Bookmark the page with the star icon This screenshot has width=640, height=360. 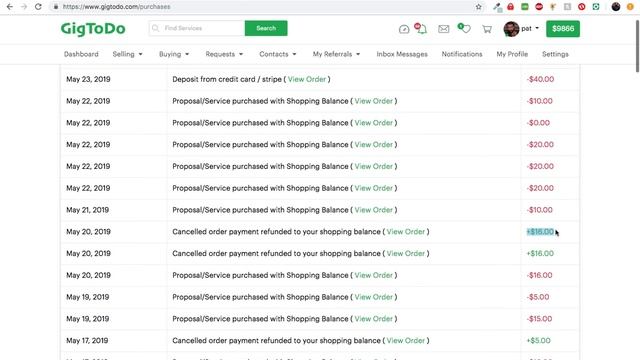tap(478, 7)
